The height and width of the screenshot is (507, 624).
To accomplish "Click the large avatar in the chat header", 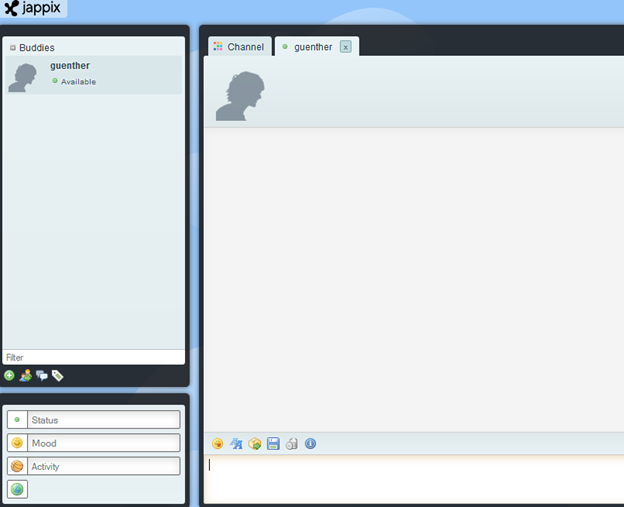I will [x=240, y=96].
